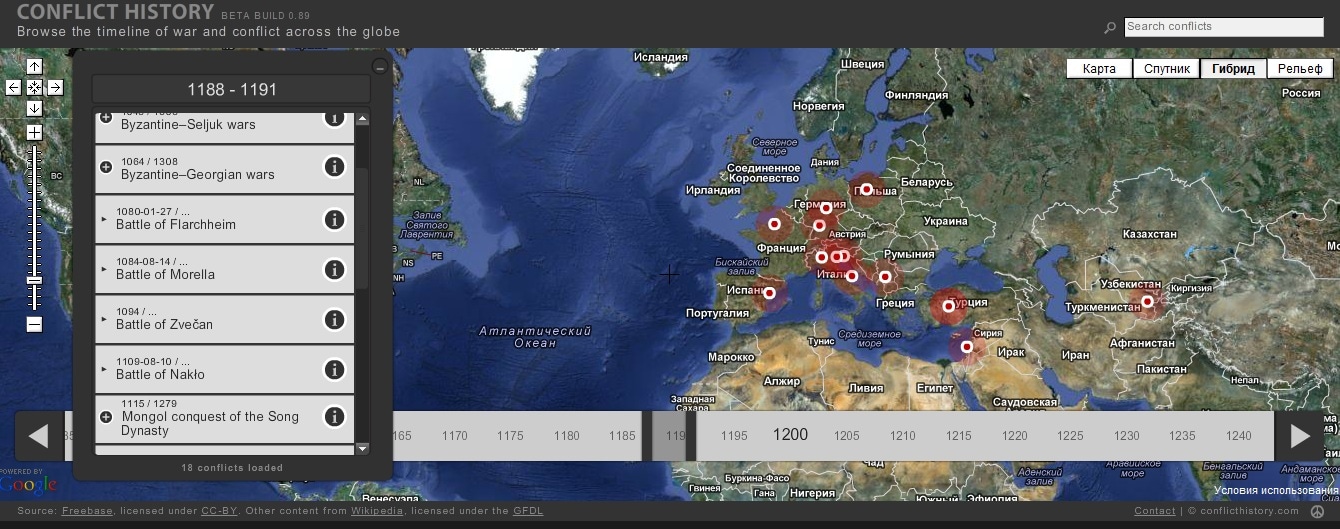Image resolution: width=1340 pixels, height=529 pixels.
Task: Select the Рельеф map type
Action: pyautogui.click(x=1299, y=69)
